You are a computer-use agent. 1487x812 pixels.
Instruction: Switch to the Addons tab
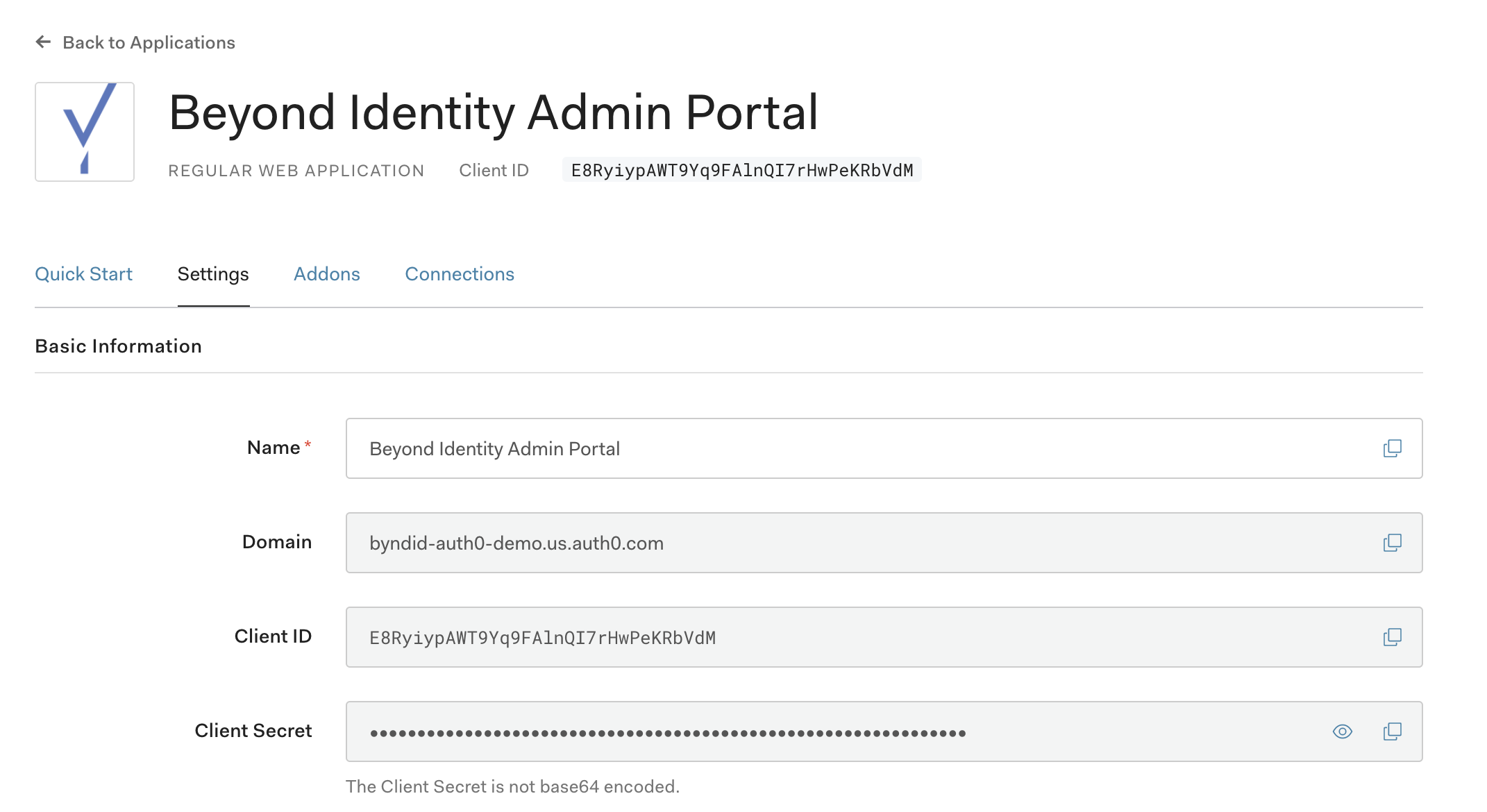[326, 273]
